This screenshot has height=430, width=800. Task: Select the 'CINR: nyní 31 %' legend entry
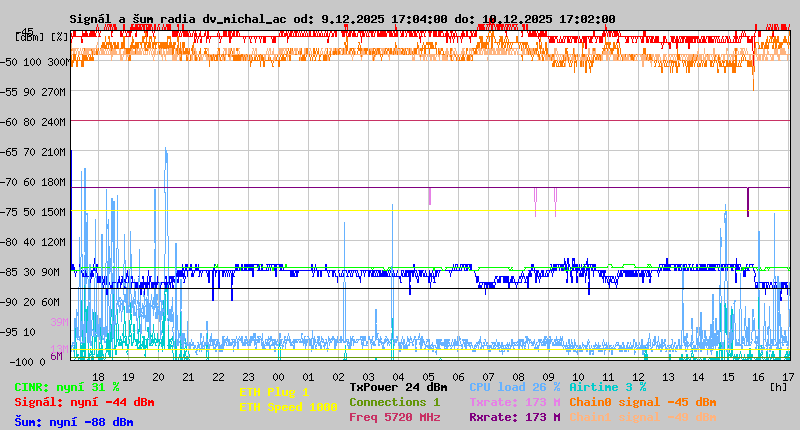pos(67,388)
